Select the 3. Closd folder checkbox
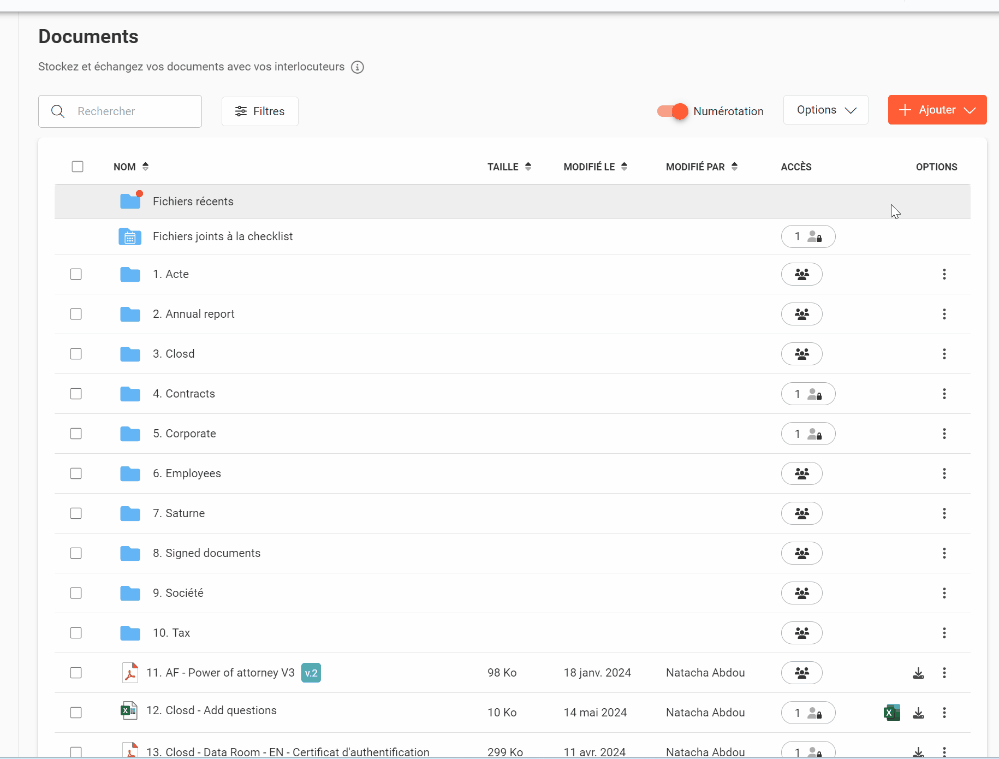Screen dimensions: 999x759 click(76, 354)
